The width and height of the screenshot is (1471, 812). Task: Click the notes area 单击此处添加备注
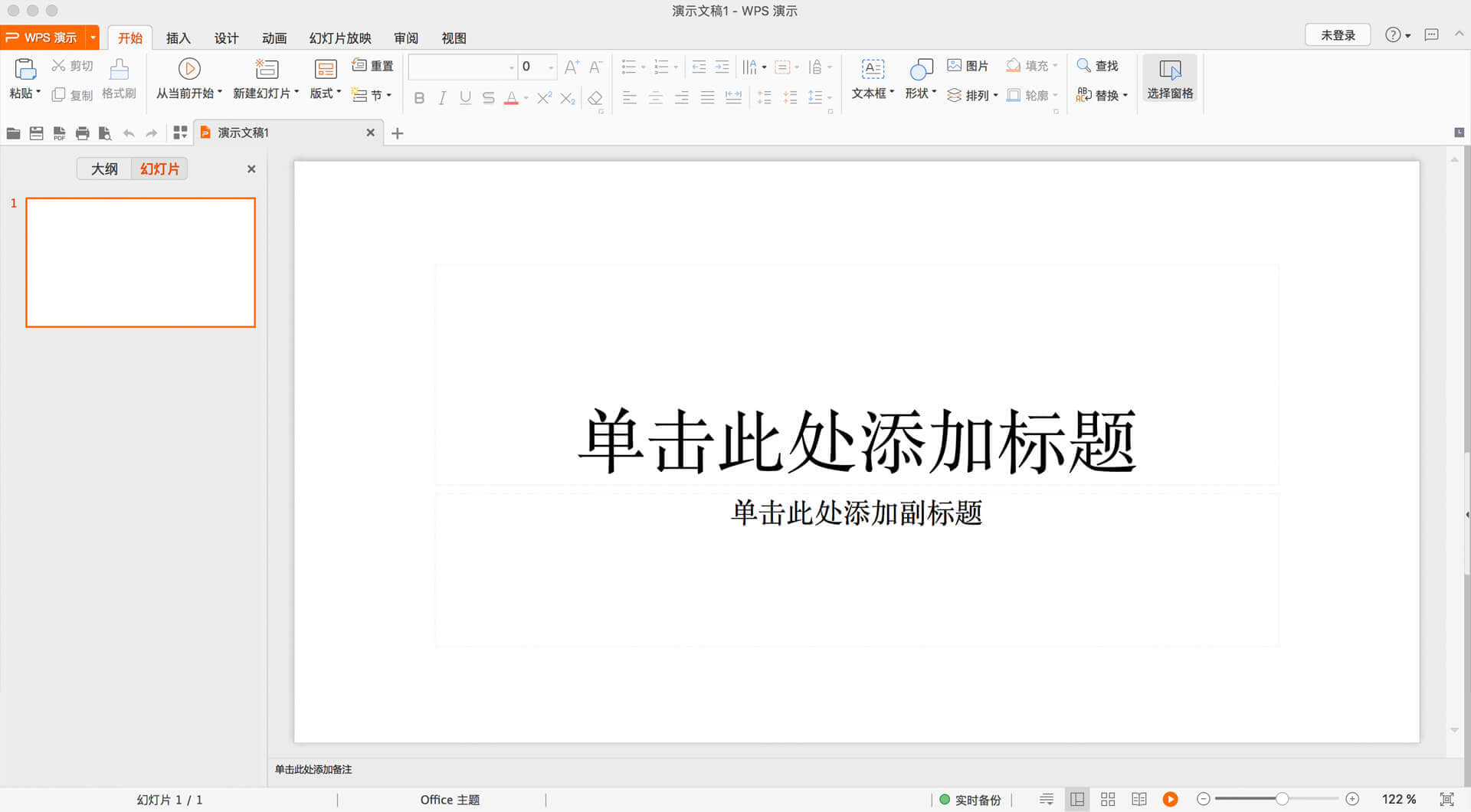coord(313,769)
